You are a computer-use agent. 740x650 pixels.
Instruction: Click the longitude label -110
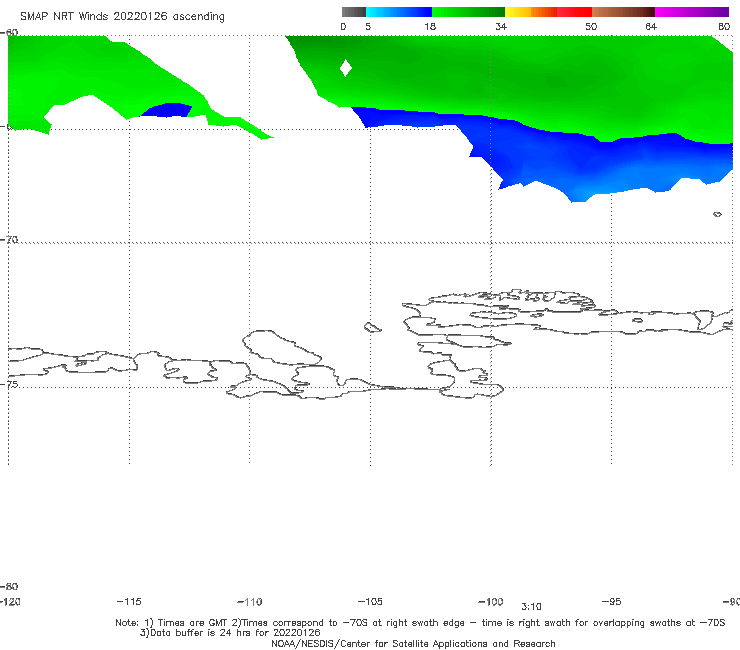click(x=250, y=602)
